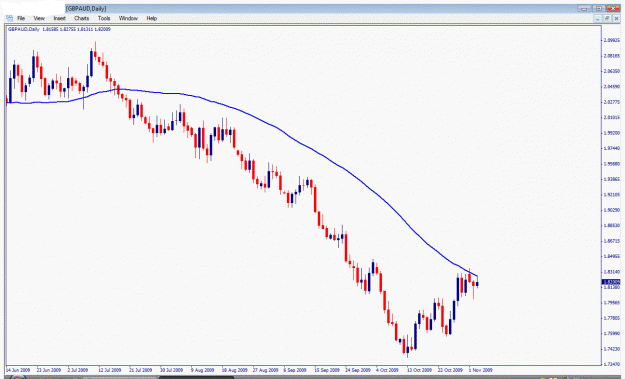625x379 pixels.
Task: Click the 27 Aug 2009 date label
Action: point(265,370)
